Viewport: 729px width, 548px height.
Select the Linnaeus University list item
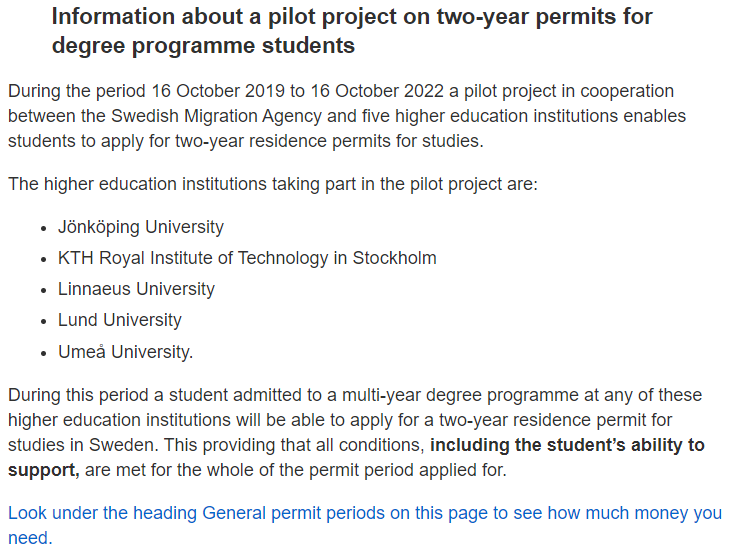pyautogui.click(x=136, y=289)
